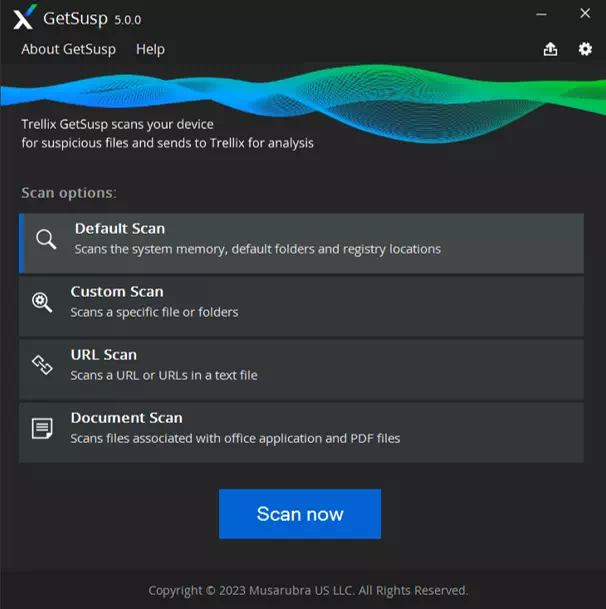Screen dimensions: 606x609
Task: Minimize the GetSusp window
Action: tap(541, 14)
